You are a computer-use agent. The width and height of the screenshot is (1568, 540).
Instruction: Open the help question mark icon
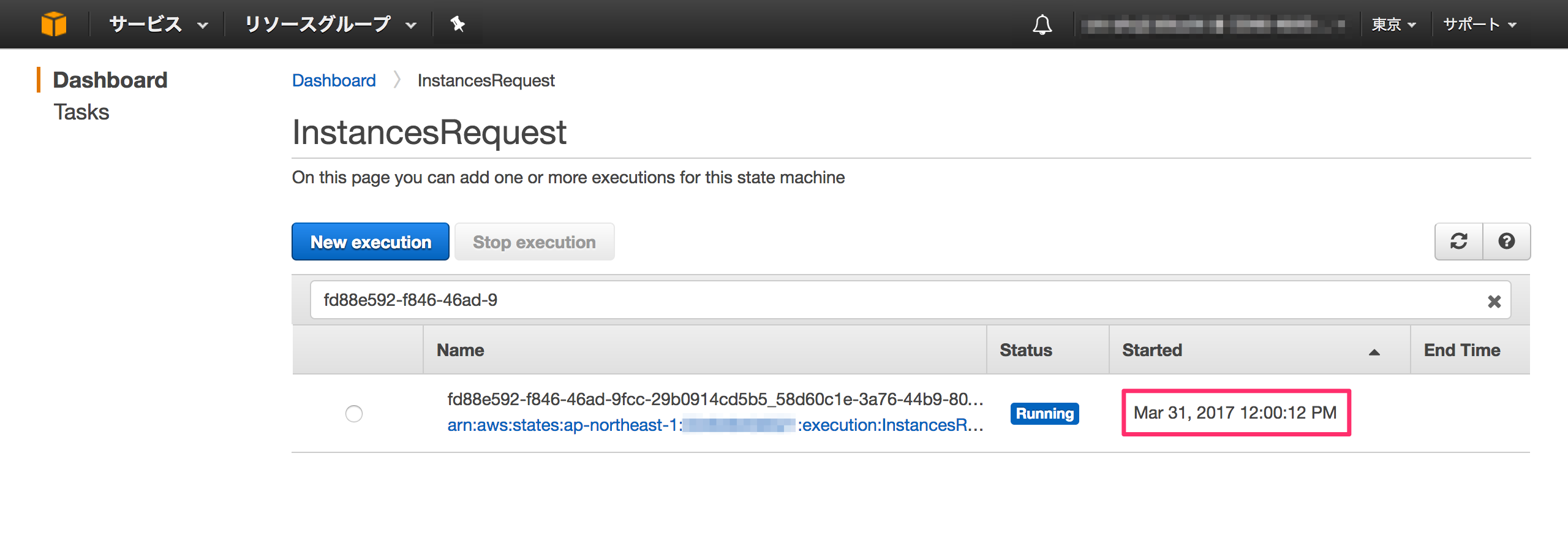[x=1507, y=241]
